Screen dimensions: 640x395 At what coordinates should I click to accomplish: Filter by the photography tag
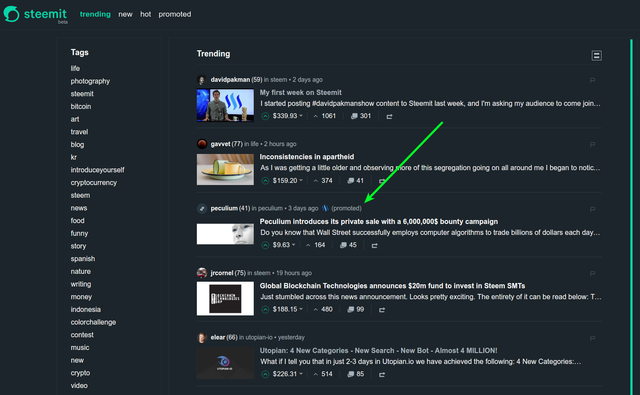pos(90,81)
